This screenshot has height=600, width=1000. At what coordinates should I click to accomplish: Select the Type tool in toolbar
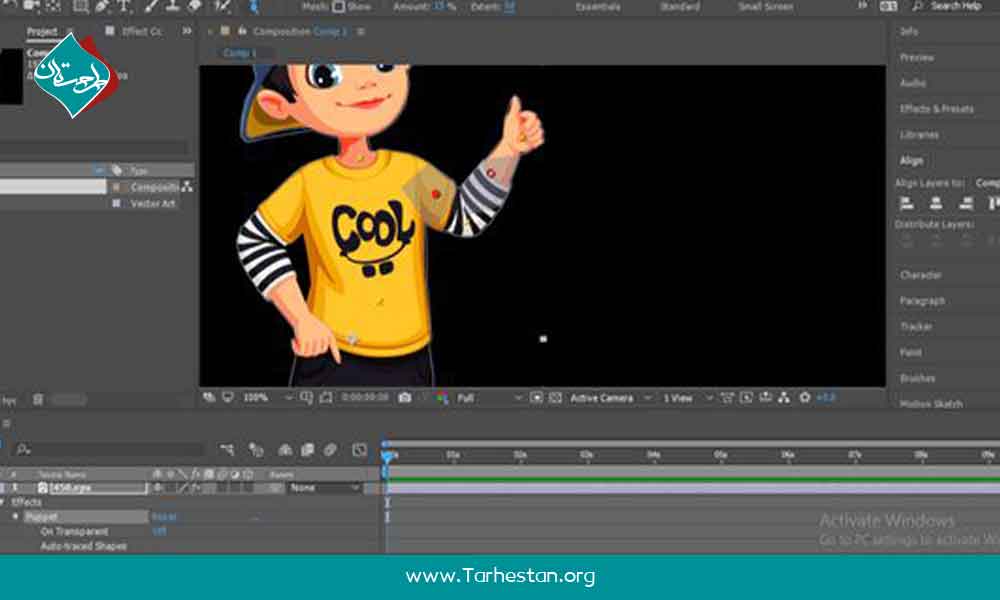click(x=124, y=6)
